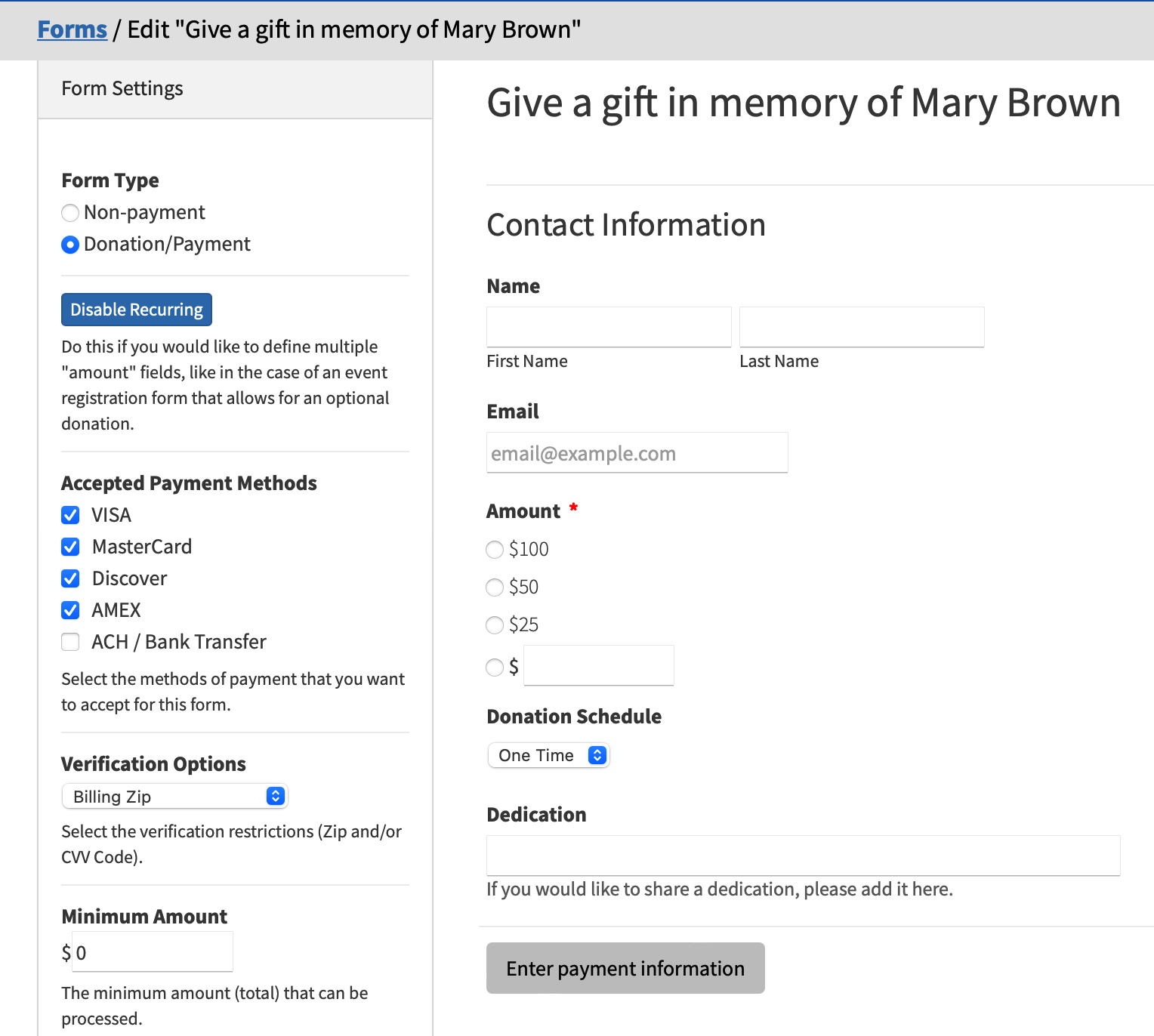Select the Donation/Payment form type
The width and height of the screenshot is (1154, 1036).
pos(70,245)
